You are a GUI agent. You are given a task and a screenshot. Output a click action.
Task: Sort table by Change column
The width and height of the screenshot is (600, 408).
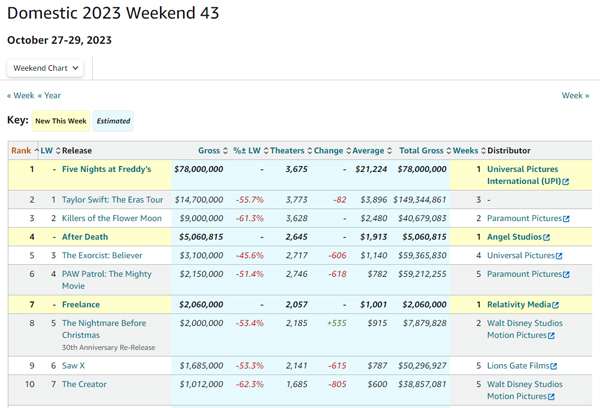[x=332, y=150]
